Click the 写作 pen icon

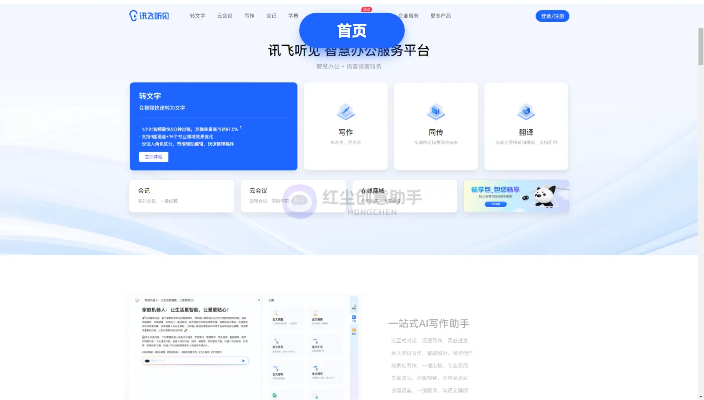coord(345,112)
